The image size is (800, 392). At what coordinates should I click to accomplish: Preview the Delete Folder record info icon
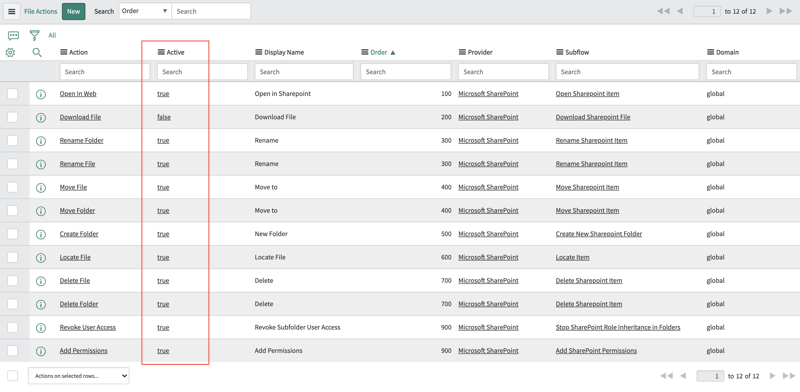pos(41,304)
